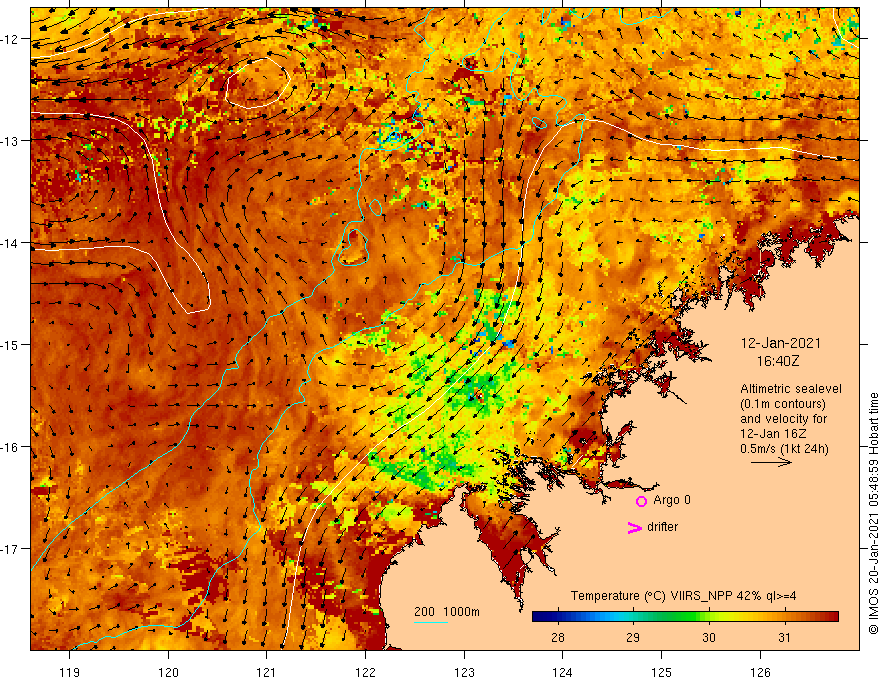Click latitude axis label -12
This screenshot has height=680, width=880.
click(10, 39)
